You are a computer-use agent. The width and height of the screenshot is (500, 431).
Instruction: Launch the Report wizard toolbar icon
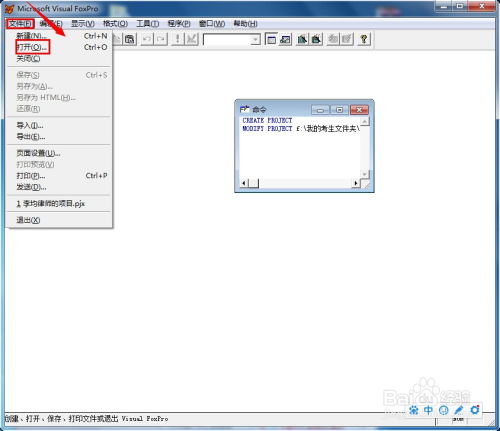[316, 39]
